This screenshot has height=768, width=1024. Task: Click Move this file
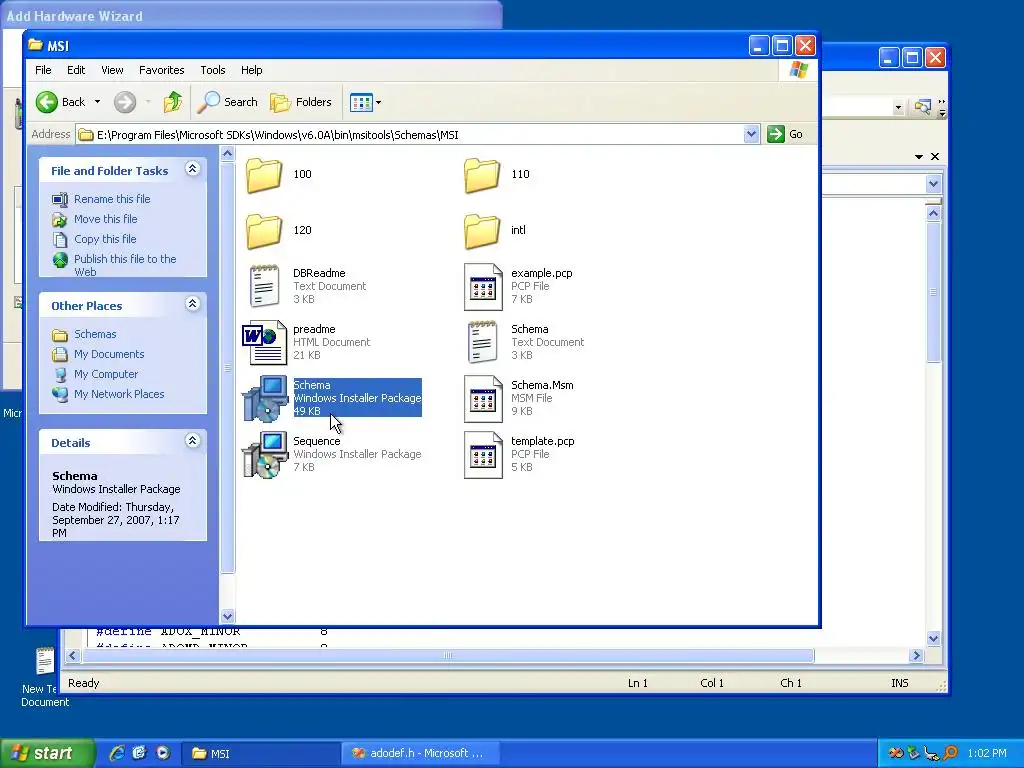pyautogui.click(x=105, y=219)
